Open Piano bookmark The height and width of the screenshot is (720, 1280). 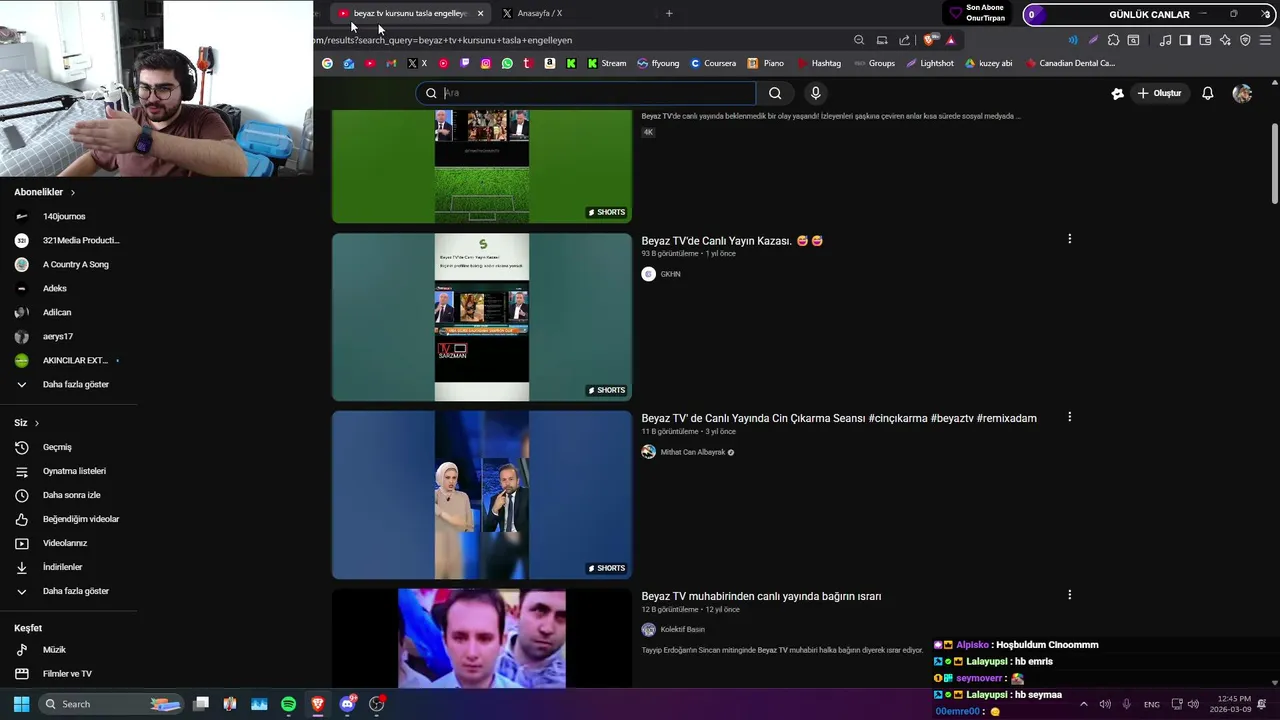[x=766, y=63]
